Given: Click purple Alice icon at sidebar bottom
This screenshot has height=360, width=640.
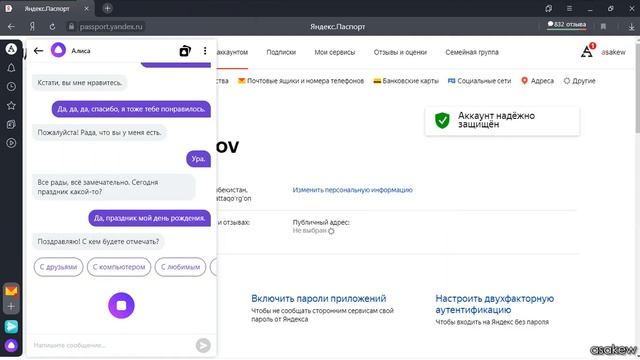Looking at the screenshot, I should click(11, 345).
